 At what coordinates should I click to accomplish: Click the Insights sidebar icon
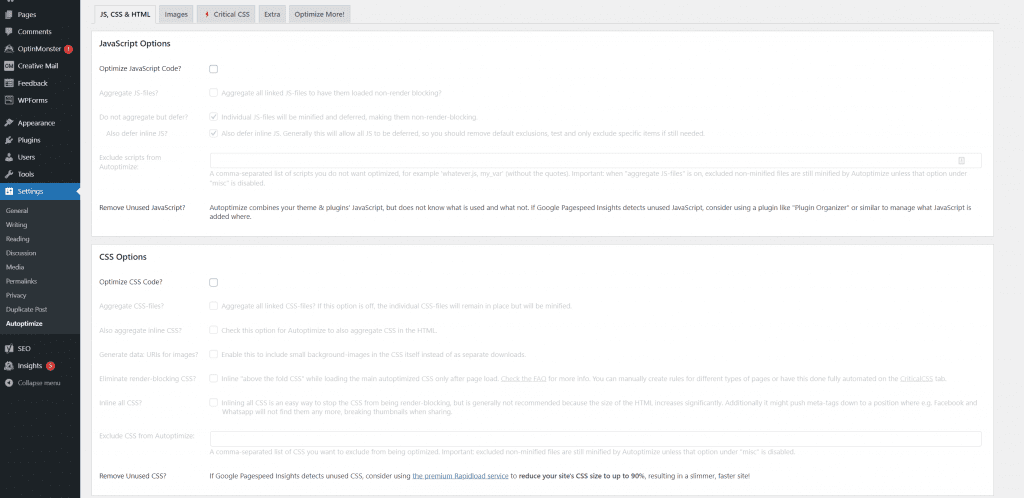[x=8, y=366]
